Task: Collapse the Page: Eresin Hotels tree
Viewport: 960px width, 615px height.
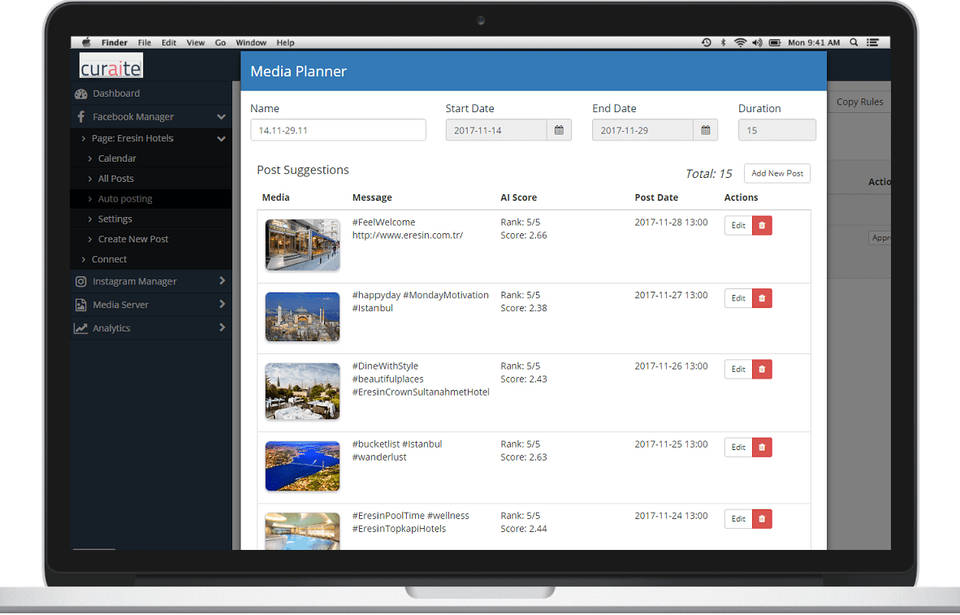Action: click(x=221, y=139)
